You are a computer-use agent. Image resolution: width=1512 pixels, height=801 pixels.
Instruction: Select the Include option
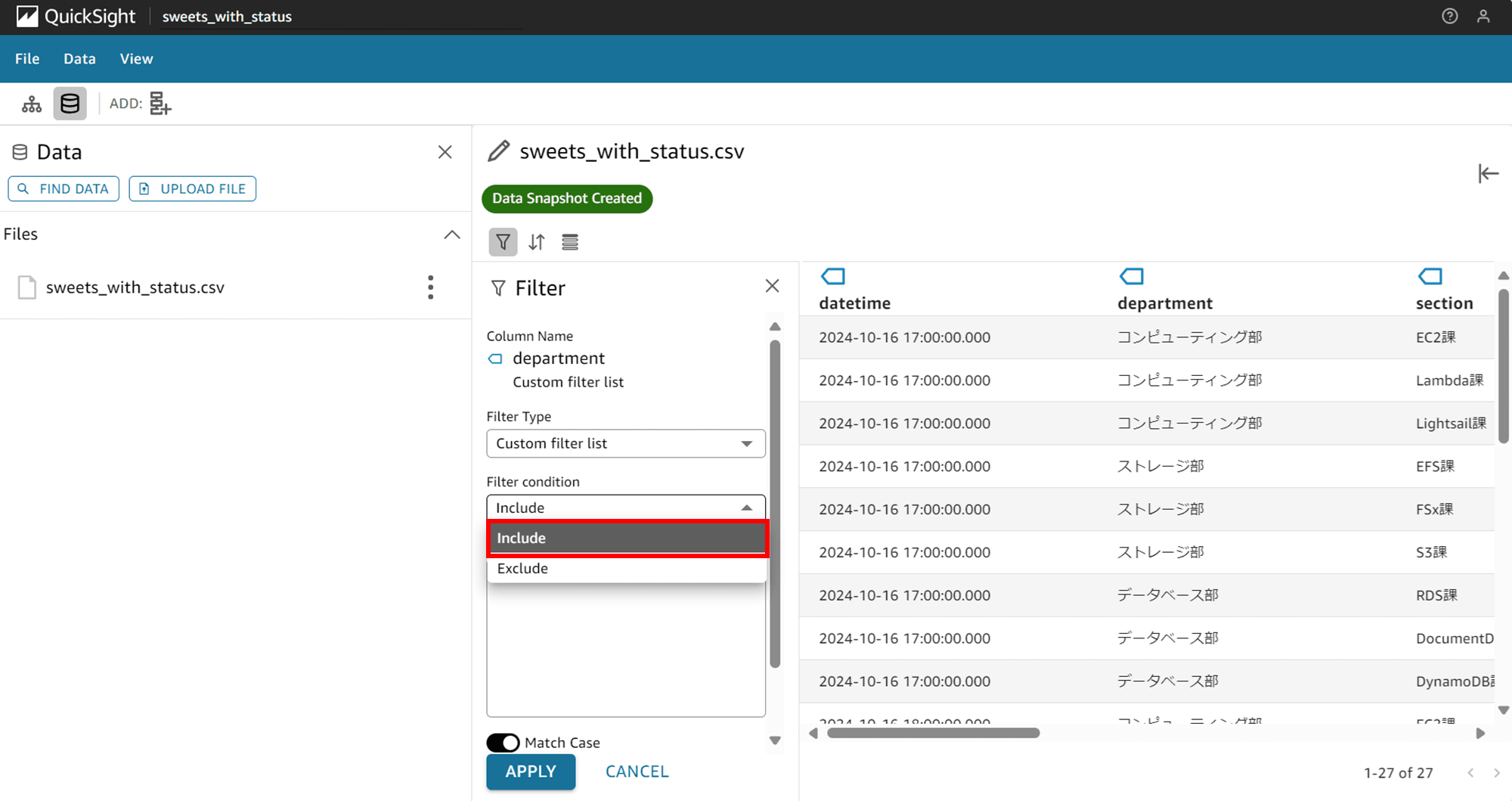pyautogui.click(x=627, y=538)
